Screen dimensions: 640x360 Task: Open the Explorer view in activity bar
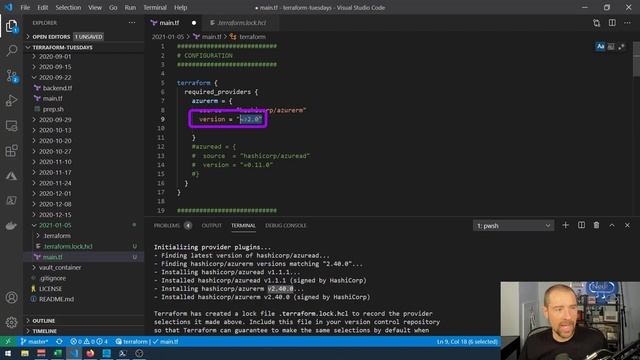(x=11, y=26)
